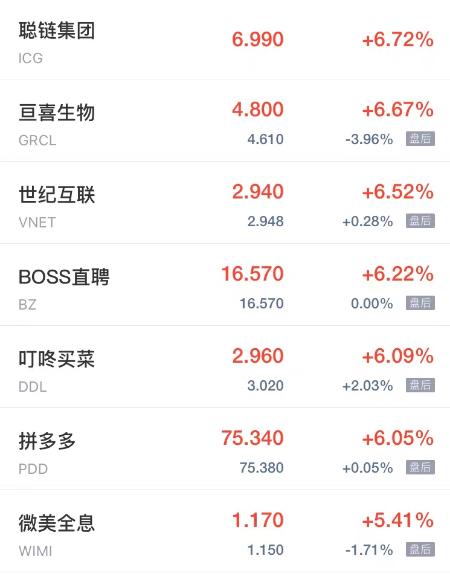Click the VNET ticker symbol

pyautogui.click(x=37, y=223)
